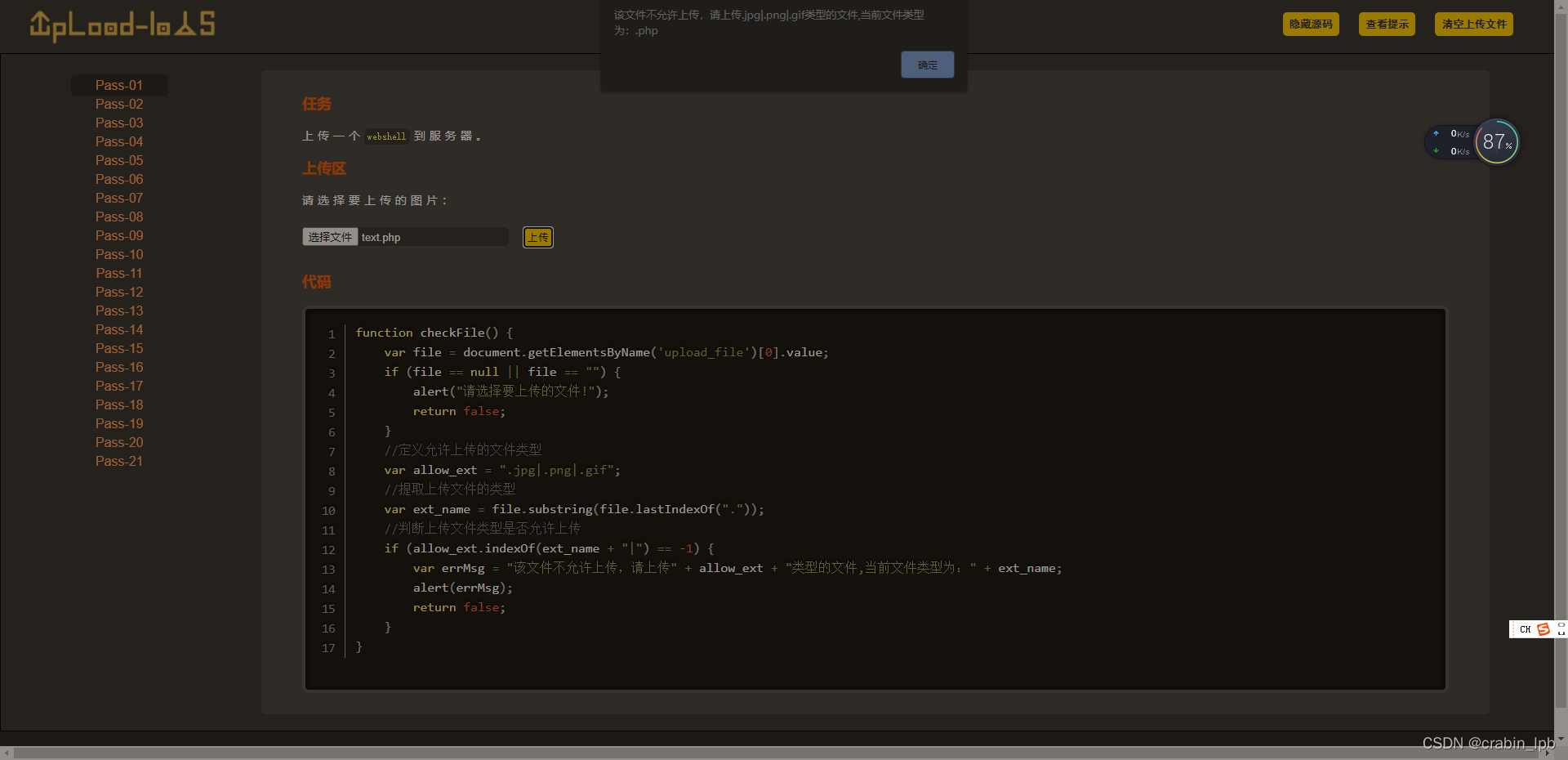The width and height of the screenshot is (1568, 760).
Task: Open the Sogou input method icon
Action: (1543, 629)
